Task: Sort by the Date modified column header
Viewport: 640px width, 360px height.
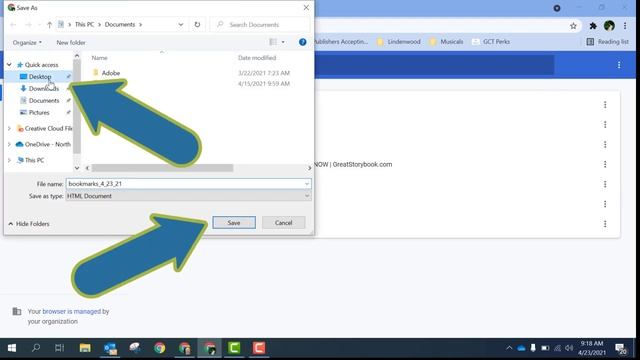Action: pyautogui.click(x=257, y=58)
